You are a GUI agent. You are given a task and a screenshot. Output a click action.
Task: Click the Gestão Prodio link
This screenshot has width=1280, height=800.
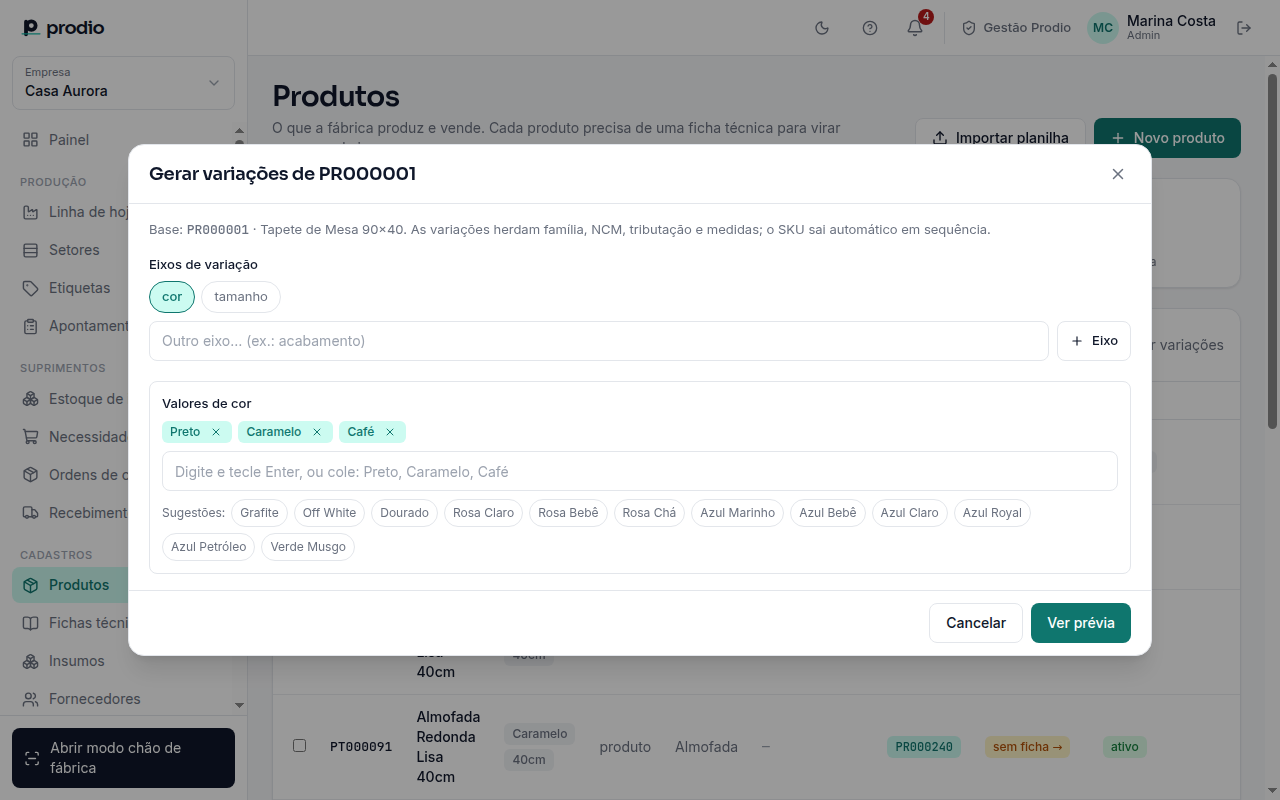tap(1016, 28)
